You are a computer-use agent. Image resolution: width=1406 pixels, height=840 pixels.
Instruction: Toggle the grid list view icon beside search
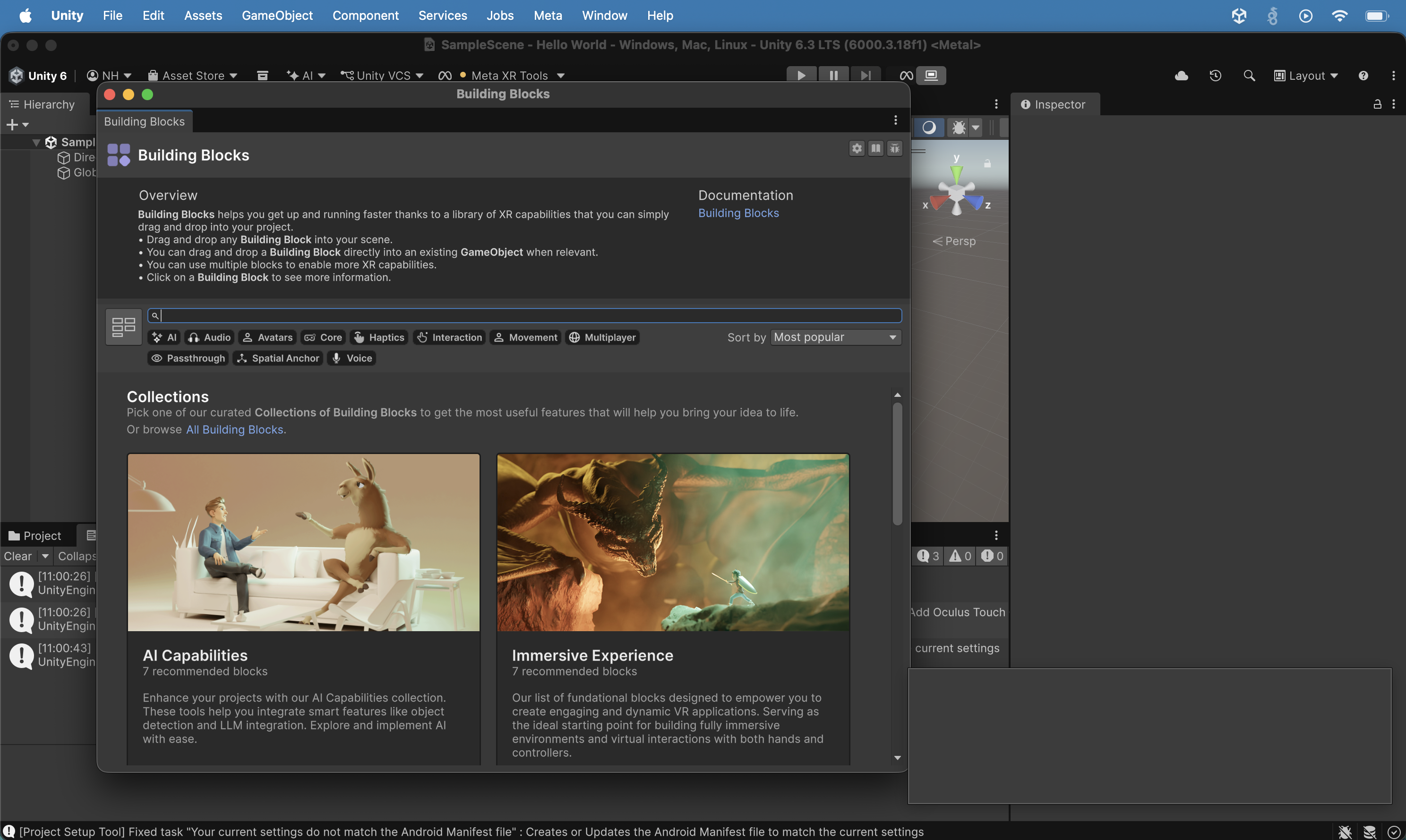[123, 326]
